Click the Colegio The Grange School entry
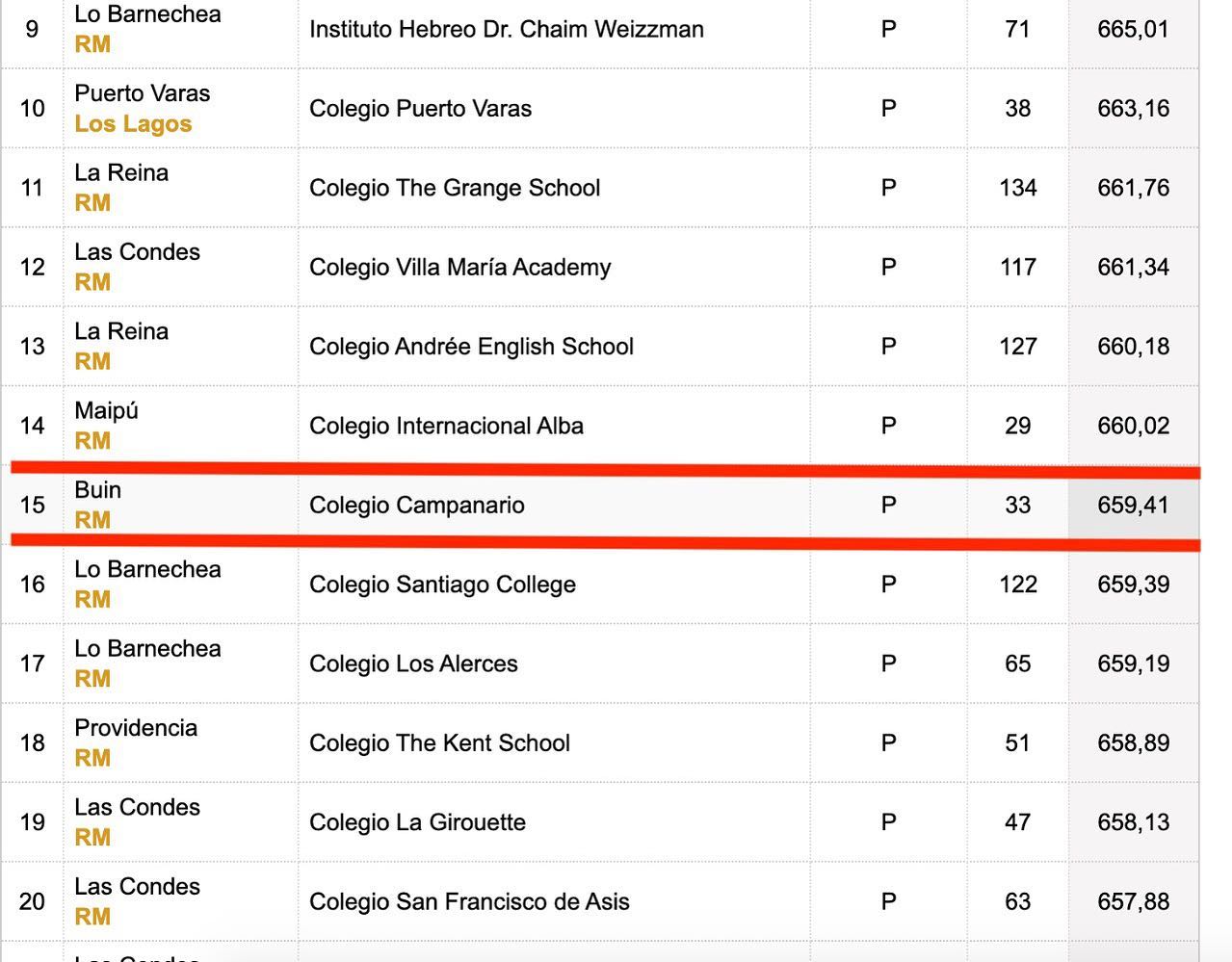The width and height of the screenshot is (1232, 962). point(455,188)
